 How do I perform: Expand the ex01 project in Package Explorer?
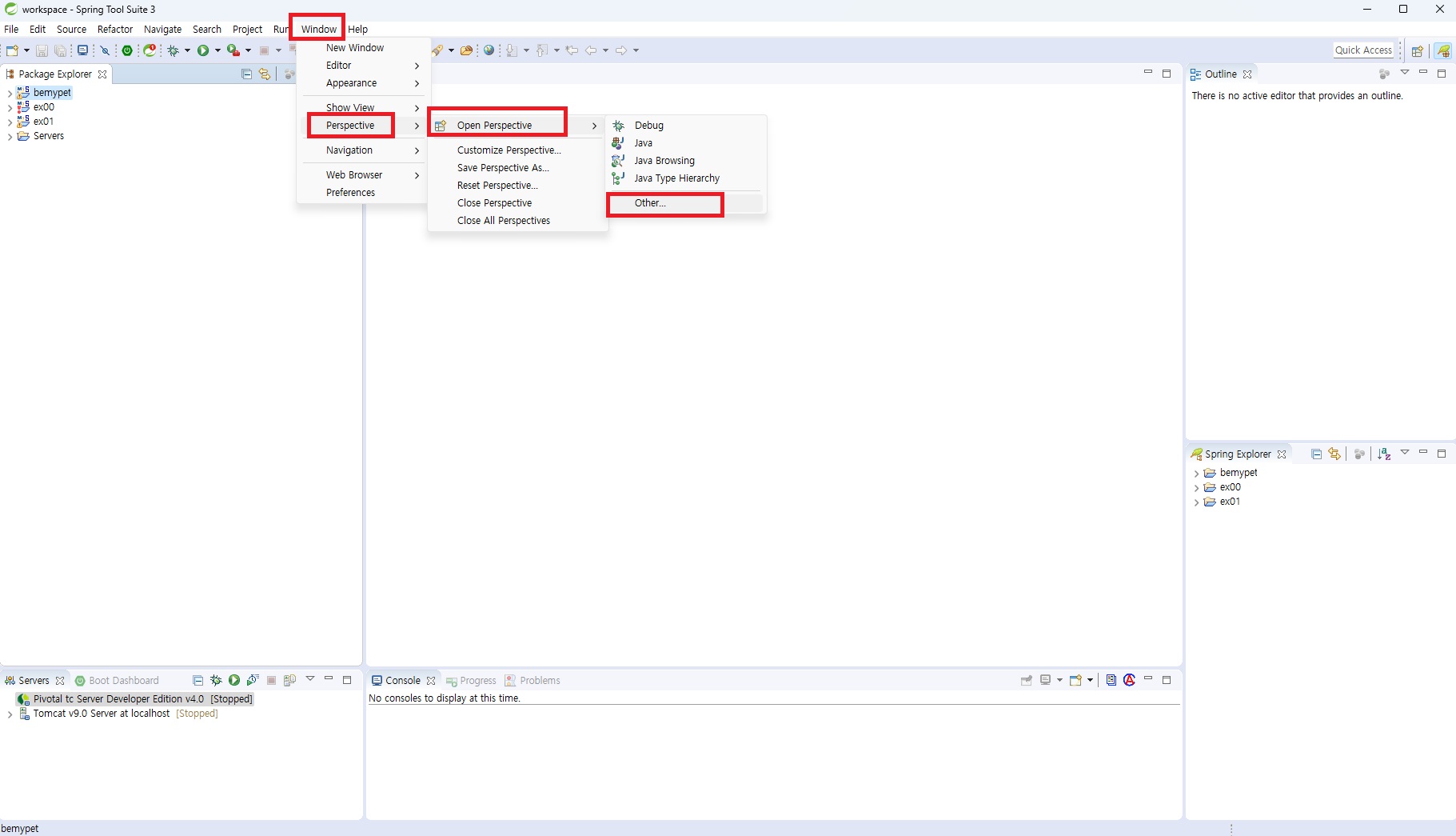click(x=10, y=122)
